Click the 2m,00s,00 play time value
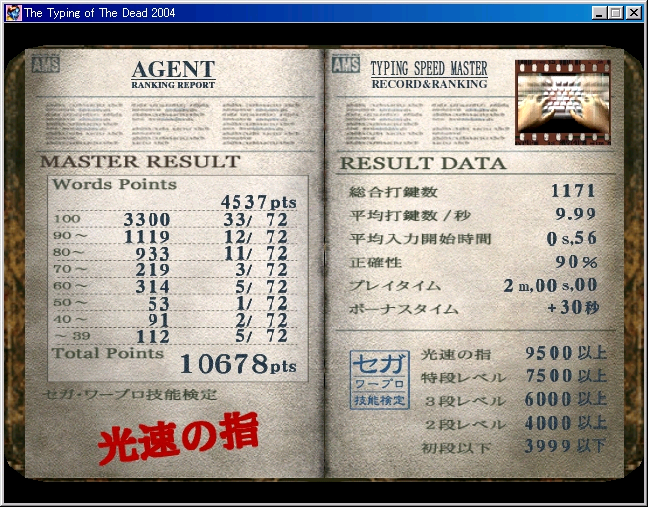 click(x=550, y=286)
